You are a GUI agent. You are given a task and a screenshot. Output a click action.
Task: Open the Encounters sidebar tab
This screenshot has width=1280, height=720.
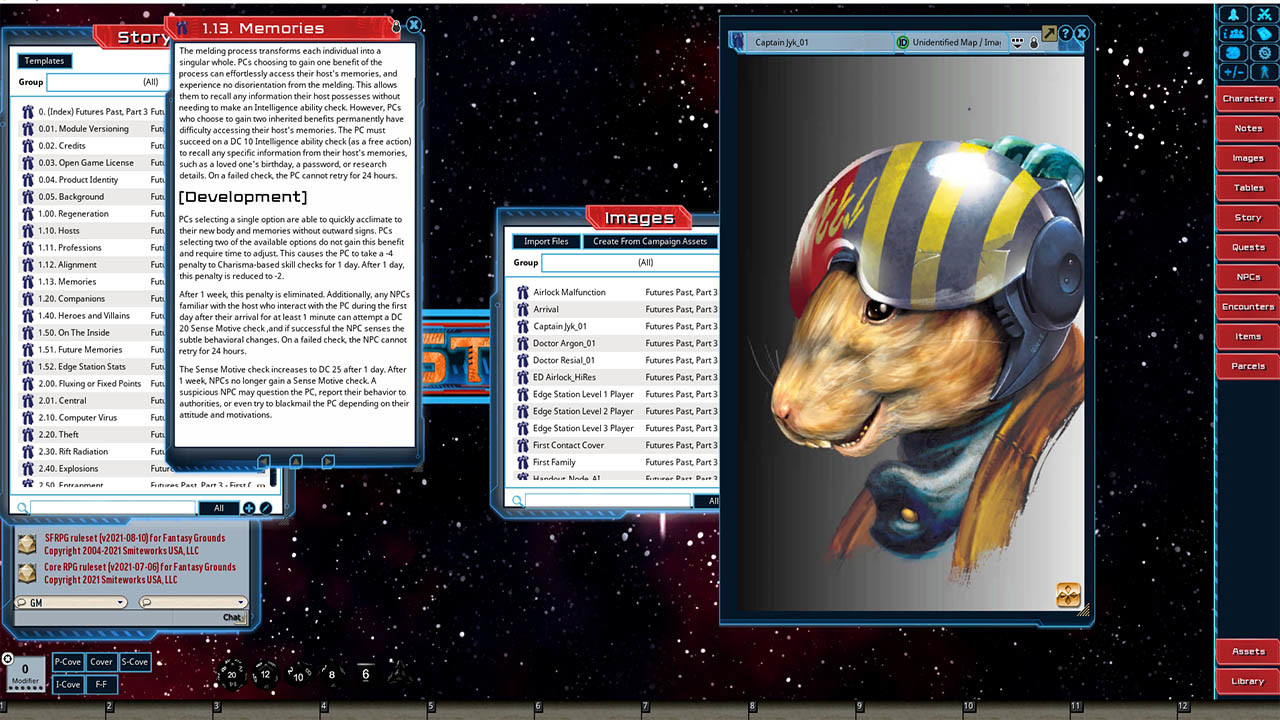[x=1247, y=307]
